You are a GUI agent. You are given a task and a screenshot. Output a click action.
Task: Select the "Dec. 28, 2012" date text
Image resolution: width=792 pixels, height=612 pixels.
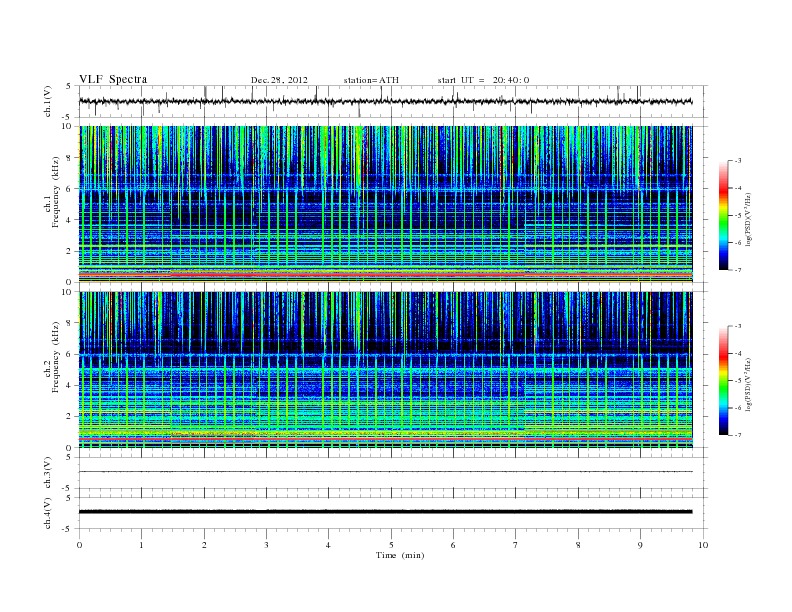tap(279, 80)
